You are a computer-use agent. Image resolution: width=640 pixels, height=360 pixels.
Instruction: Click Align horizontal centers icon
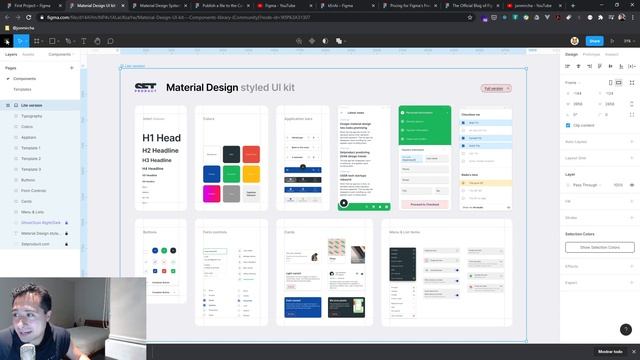[x=578, y=66]
